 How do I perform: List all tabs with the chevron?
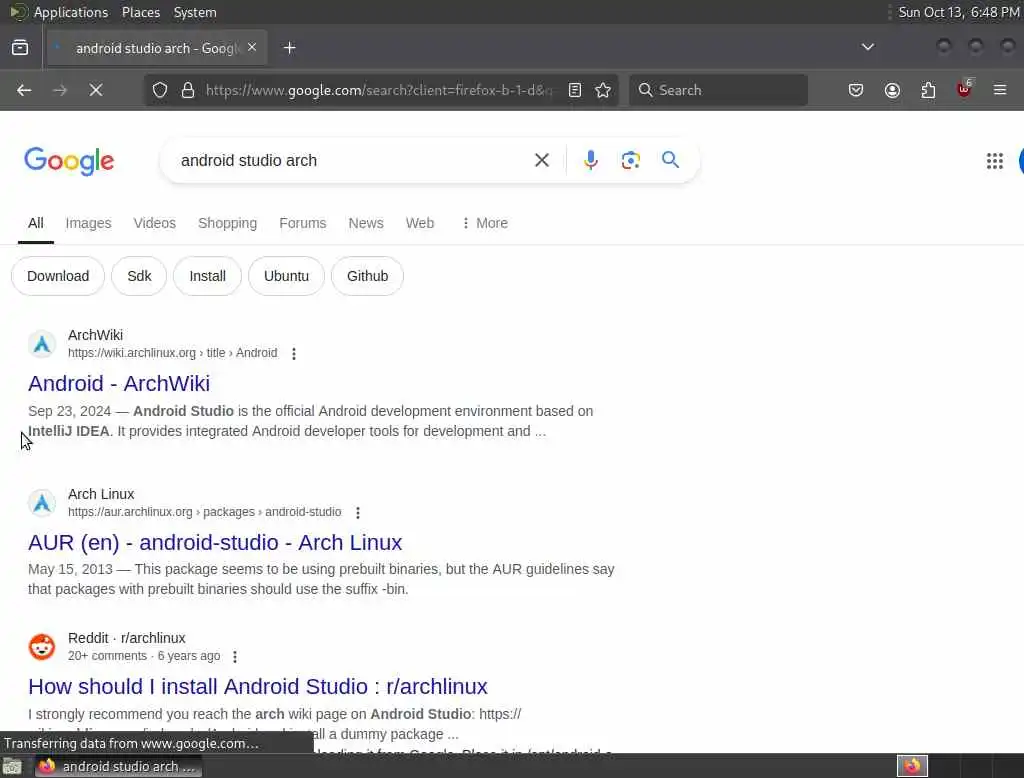pos(867,47)
